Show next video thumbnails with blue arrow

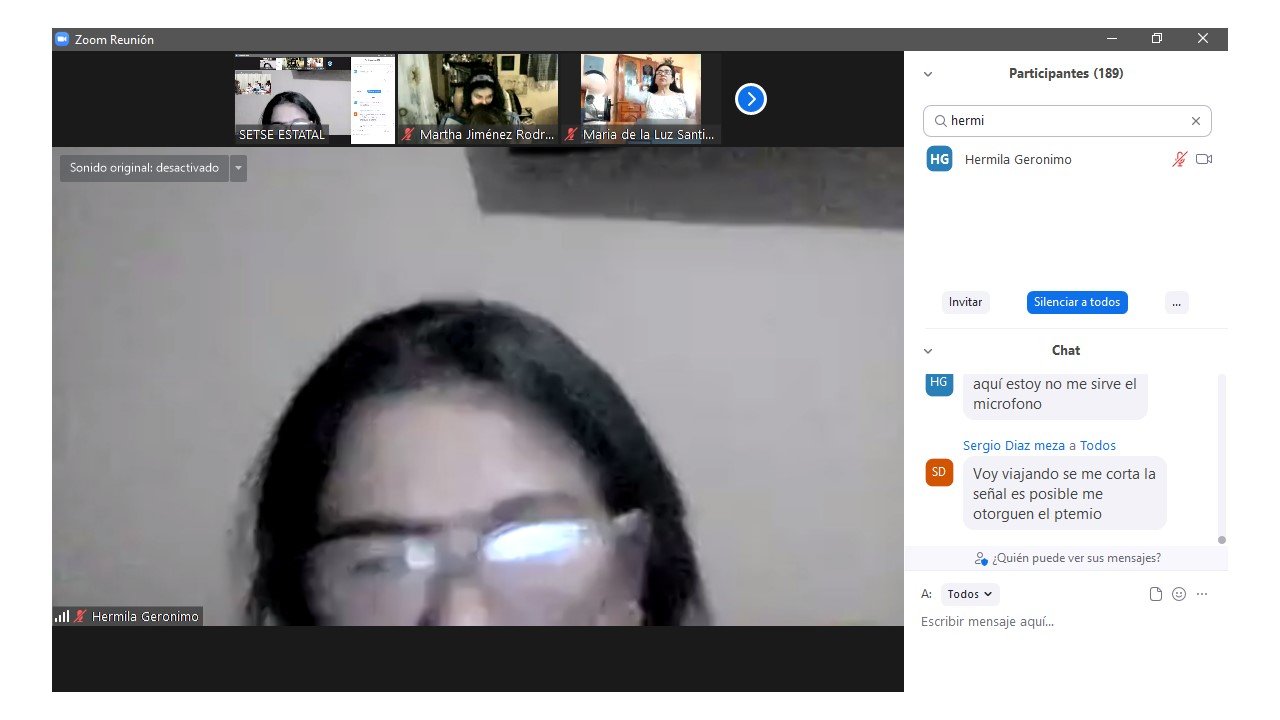pos(751,99)
